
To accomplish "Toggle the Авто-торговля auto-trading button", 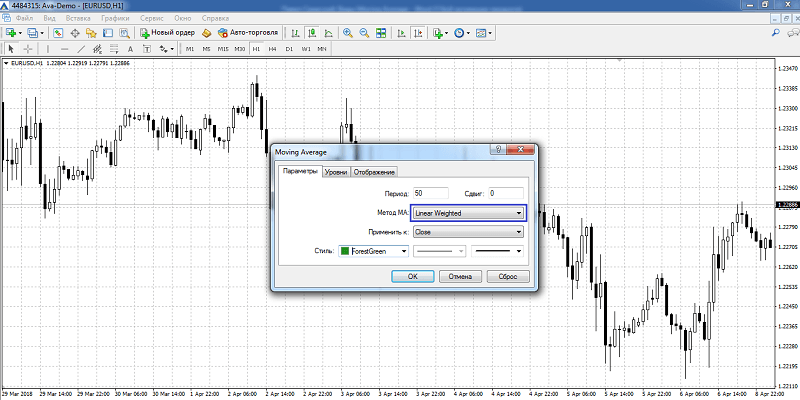I will (x=248, y=33).
